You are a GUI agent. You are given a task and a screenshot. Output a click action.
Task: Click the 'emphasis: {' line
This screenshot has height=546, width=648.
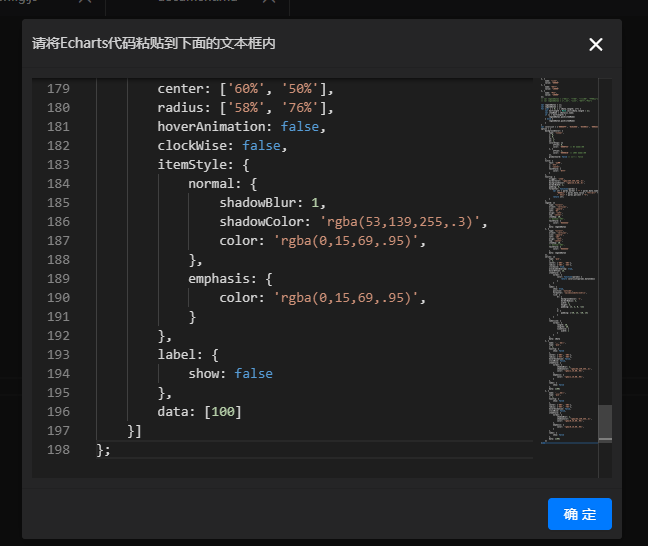click(x=230, y=279)
